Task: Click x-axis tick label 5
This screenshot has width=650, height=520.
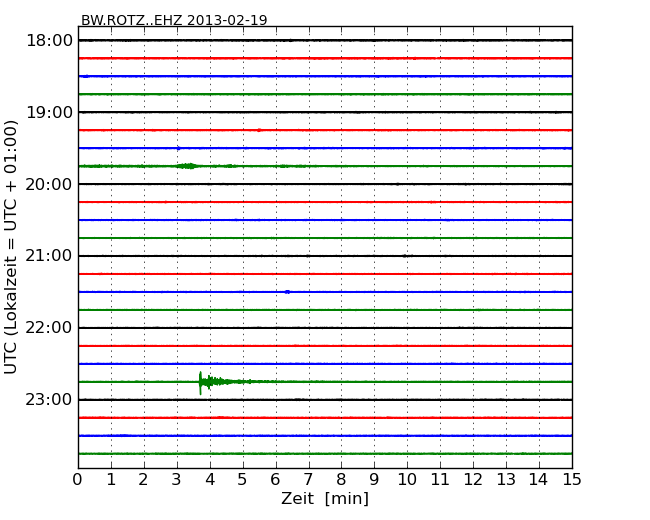Action: (x=243, y=479)
